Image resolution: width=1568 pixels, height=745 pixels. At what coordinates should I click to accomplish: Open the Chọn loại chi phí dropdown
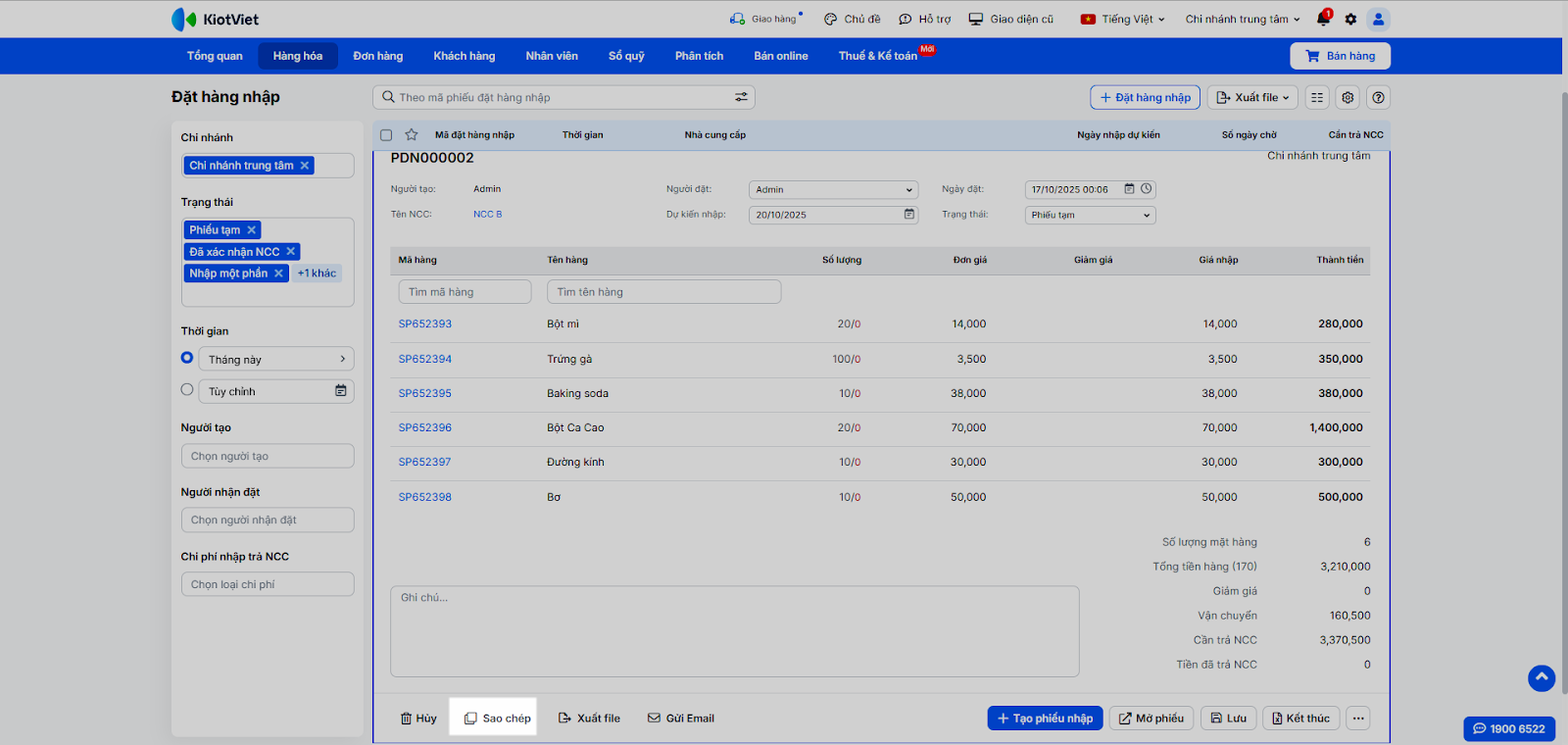(x=268, y=584)
